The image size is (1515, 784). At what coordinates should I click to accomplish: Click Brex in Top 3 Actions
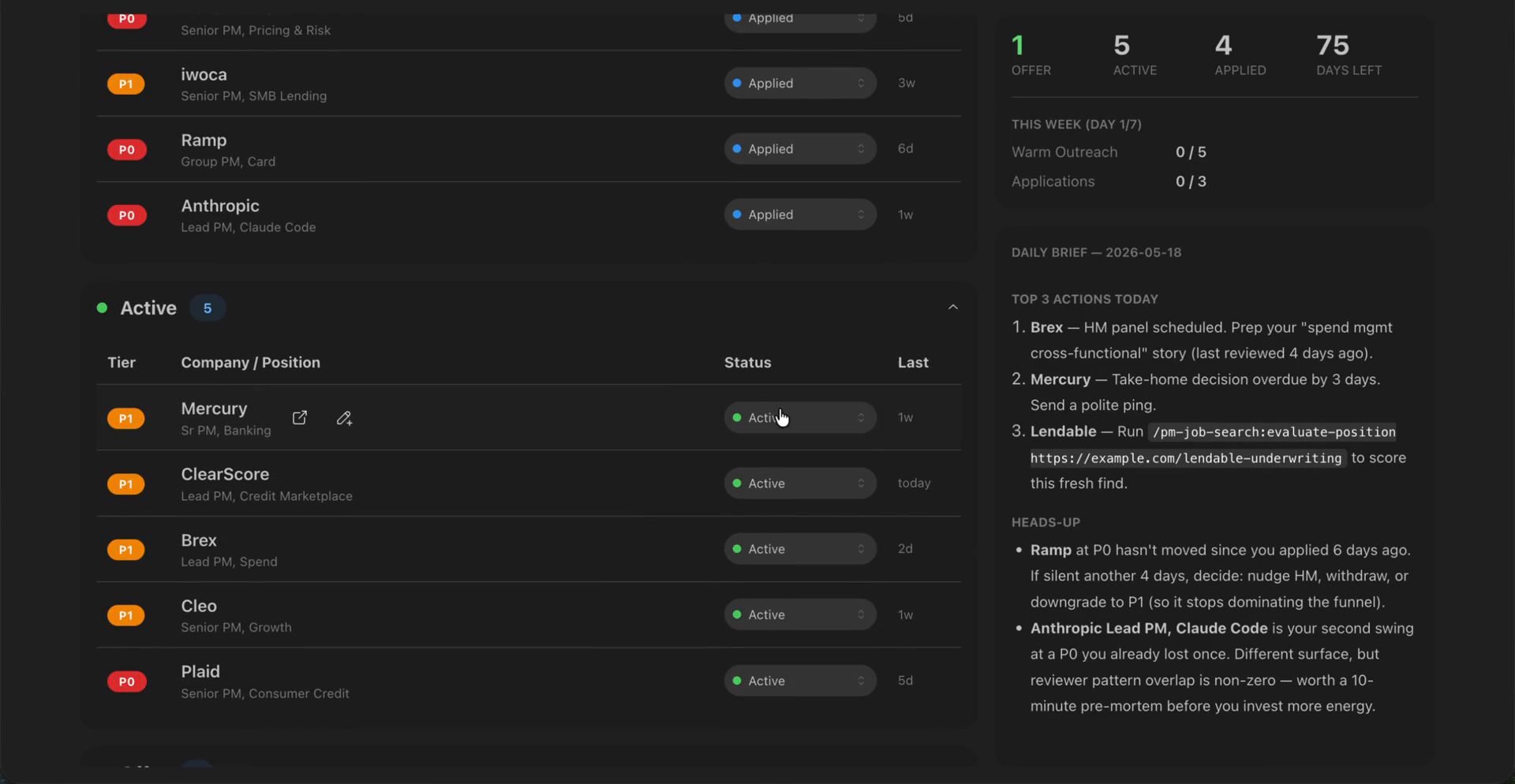pyautogui.click(x=1046, y=327)
